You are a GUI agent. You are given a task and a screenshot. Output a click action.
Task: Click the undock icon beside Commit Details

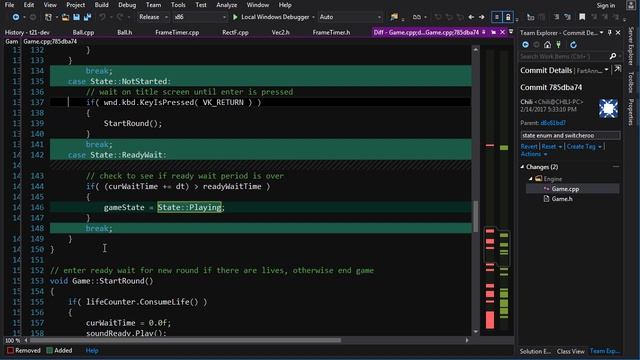(x=618, y=69)
